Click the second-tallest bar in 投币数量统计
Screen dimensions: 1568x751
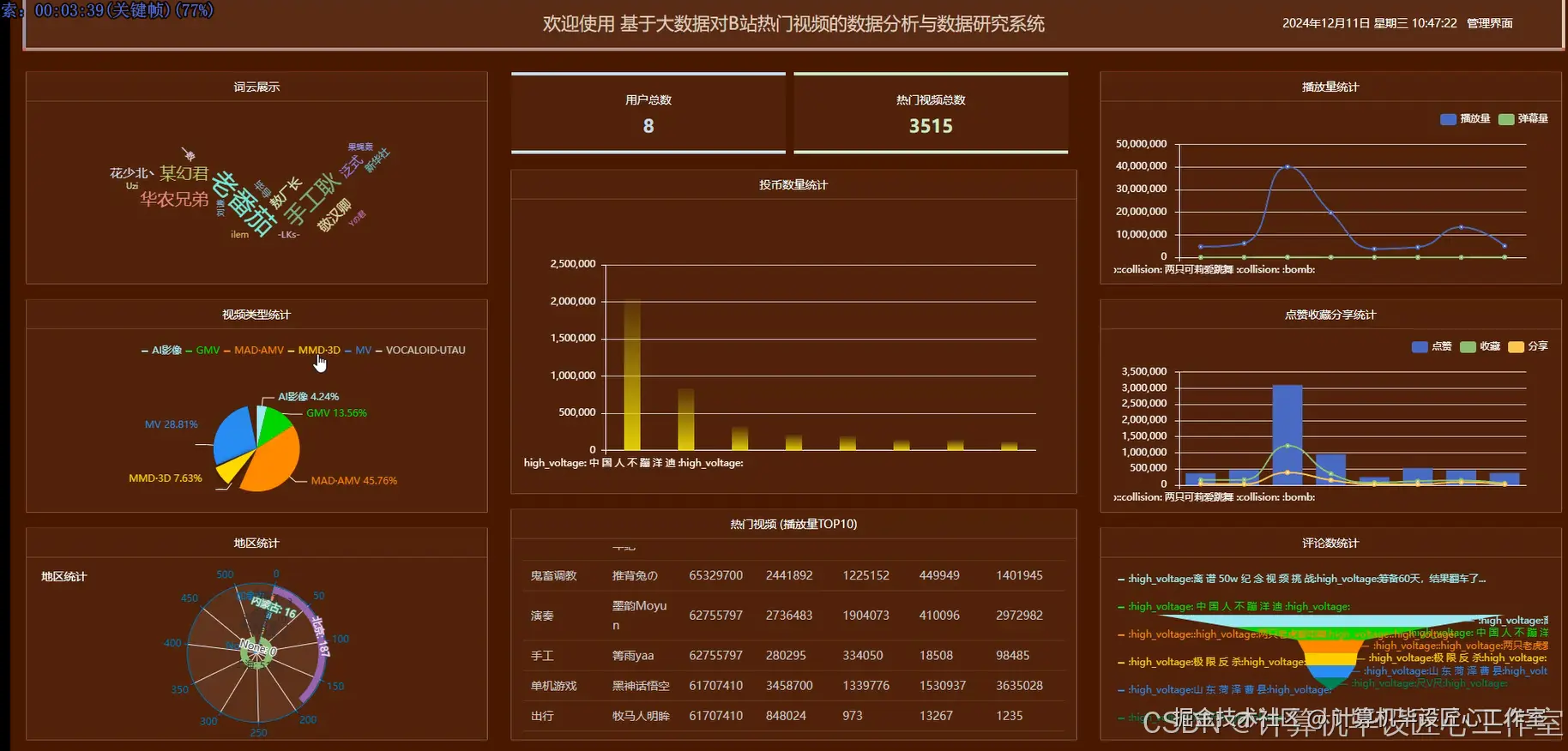pos(685,419)
